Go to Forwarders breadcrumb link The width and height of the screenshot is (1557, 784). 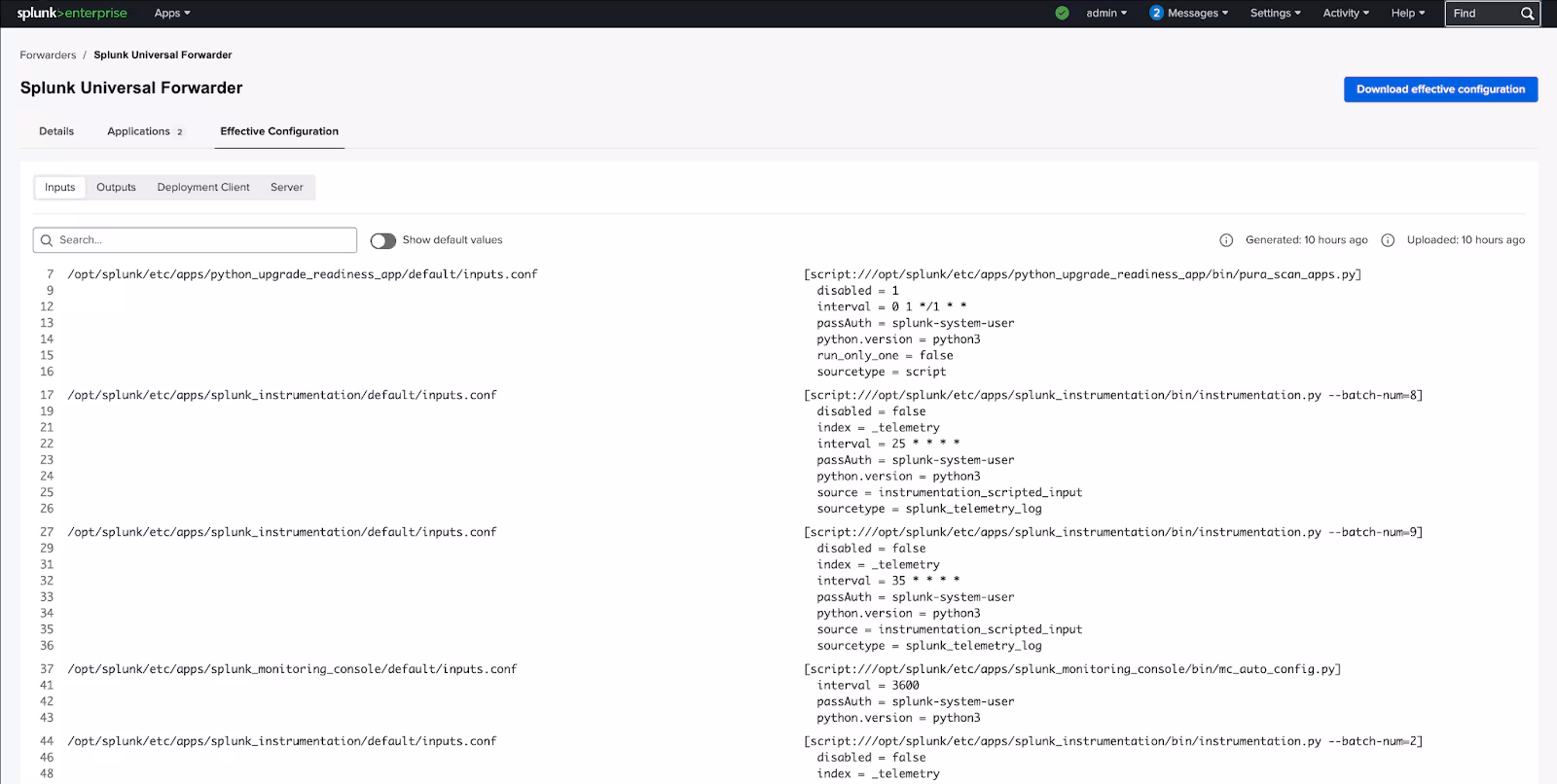point(48,55)
